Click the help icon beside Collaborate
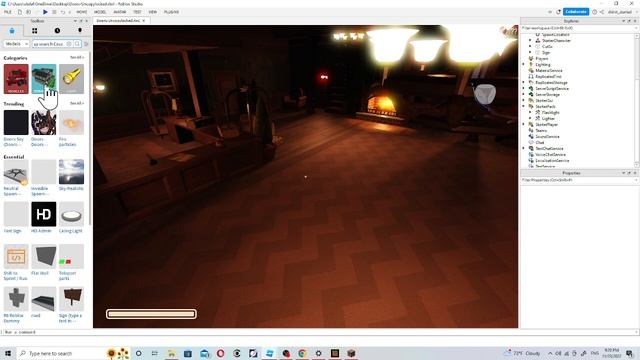The width and height of the screenshot is (640, 360). coord(595,12)
